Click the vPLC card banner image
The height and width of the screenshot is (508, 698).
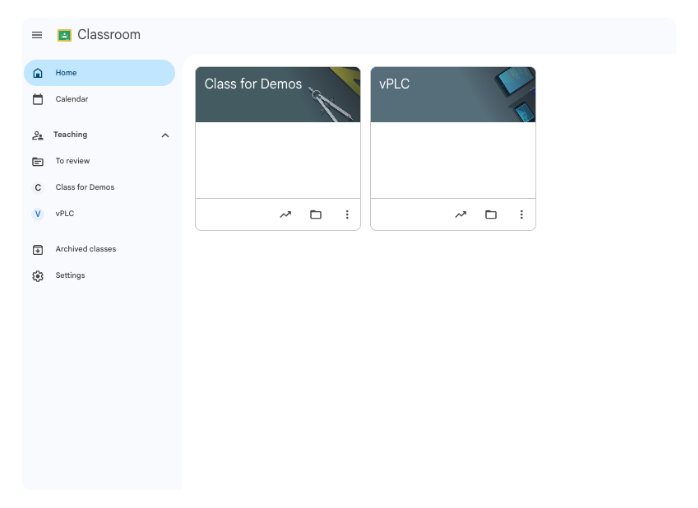453,94
